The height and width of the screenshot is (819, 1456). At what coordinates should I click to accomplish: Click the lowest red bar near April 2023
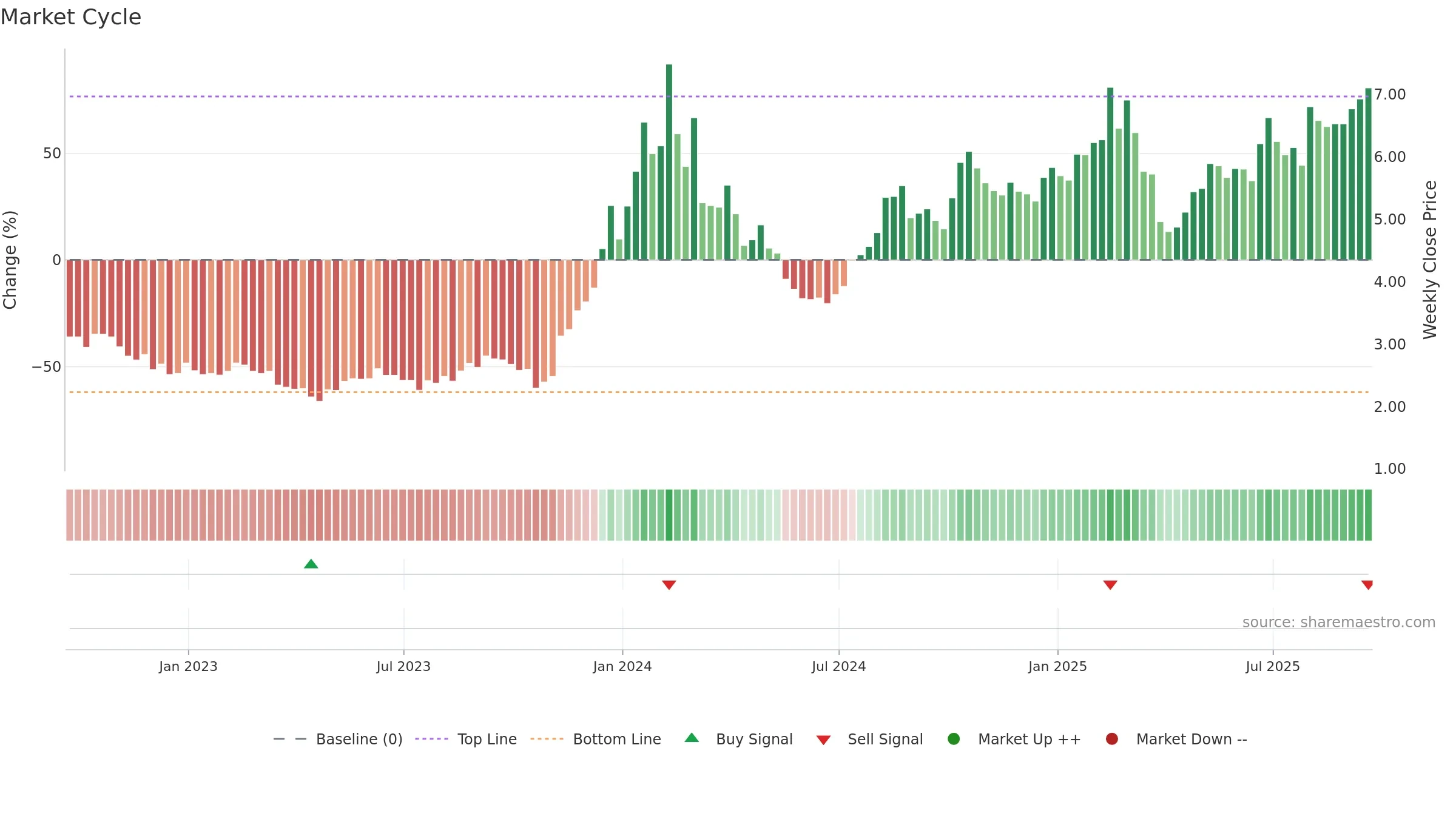320,331
